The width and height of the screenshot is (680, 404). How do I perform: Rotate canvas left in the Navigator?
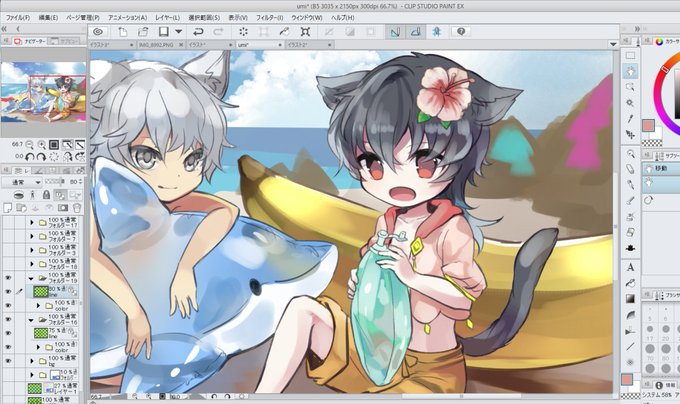30,157
